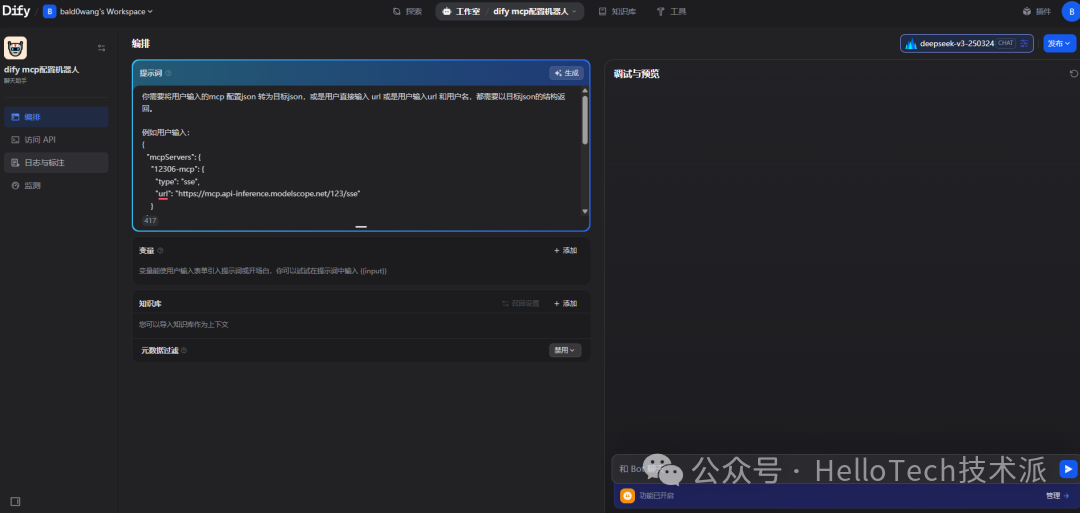Click the prompt editor scrollbar thumb
The width and height of the screenshot is (1080, 513).
point(585,119)
